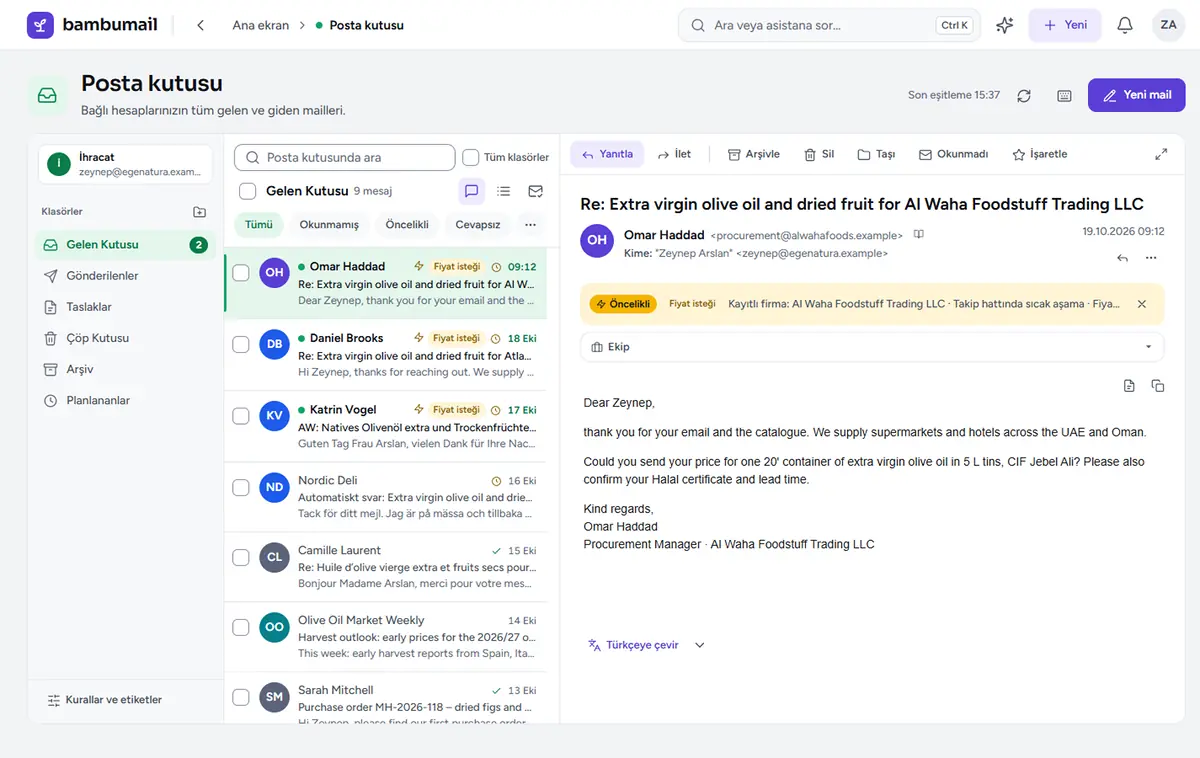Tick the select-all checkbox beside Gelen Kutusu

tap(248, 191)
